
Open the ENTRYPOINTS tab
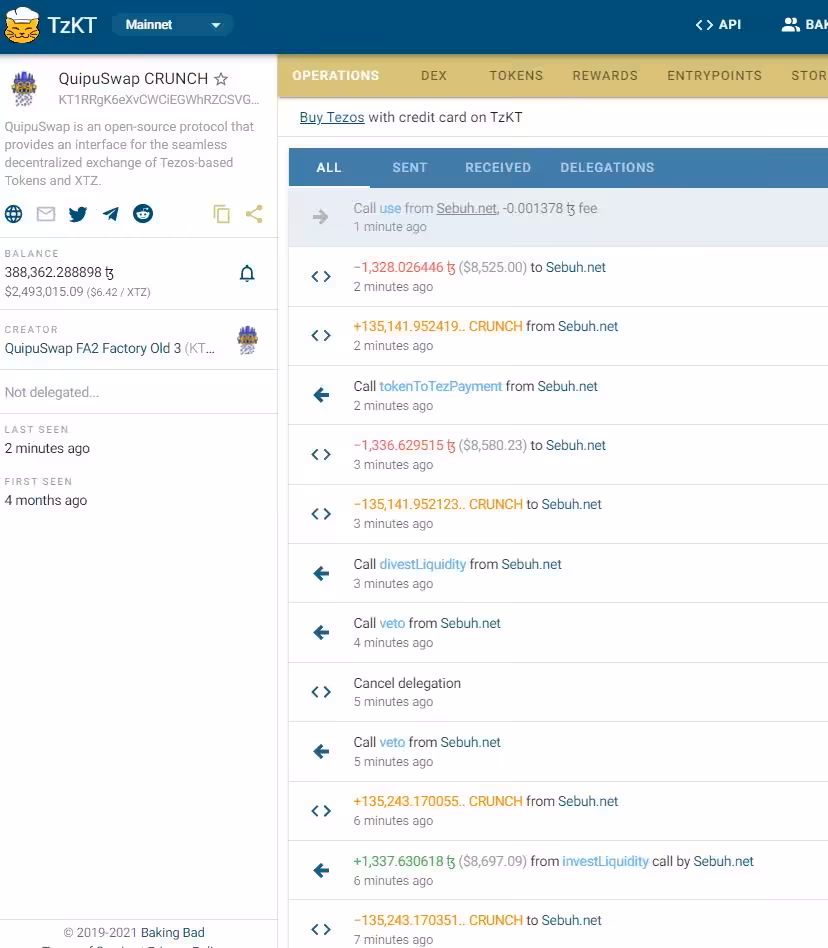pyautogui.click(x=714, y=76)
